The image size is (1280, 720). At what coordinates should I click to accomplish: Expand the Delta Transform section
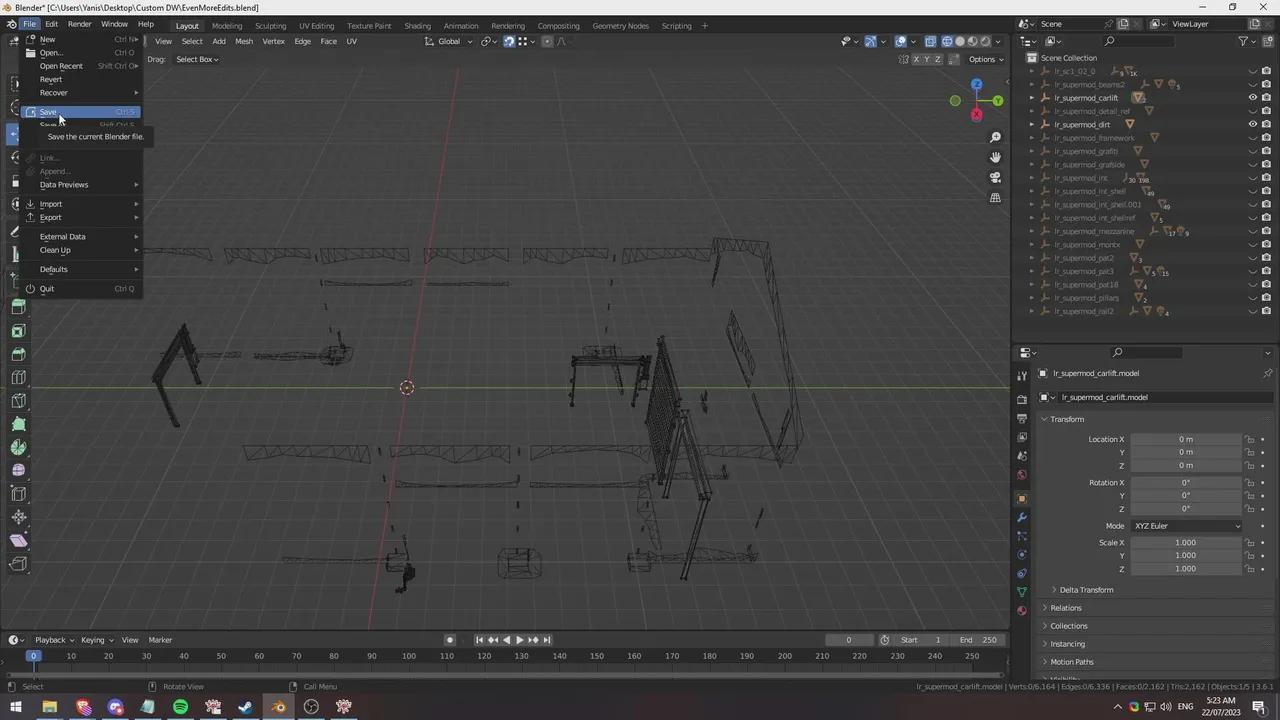click(1086, 590)
